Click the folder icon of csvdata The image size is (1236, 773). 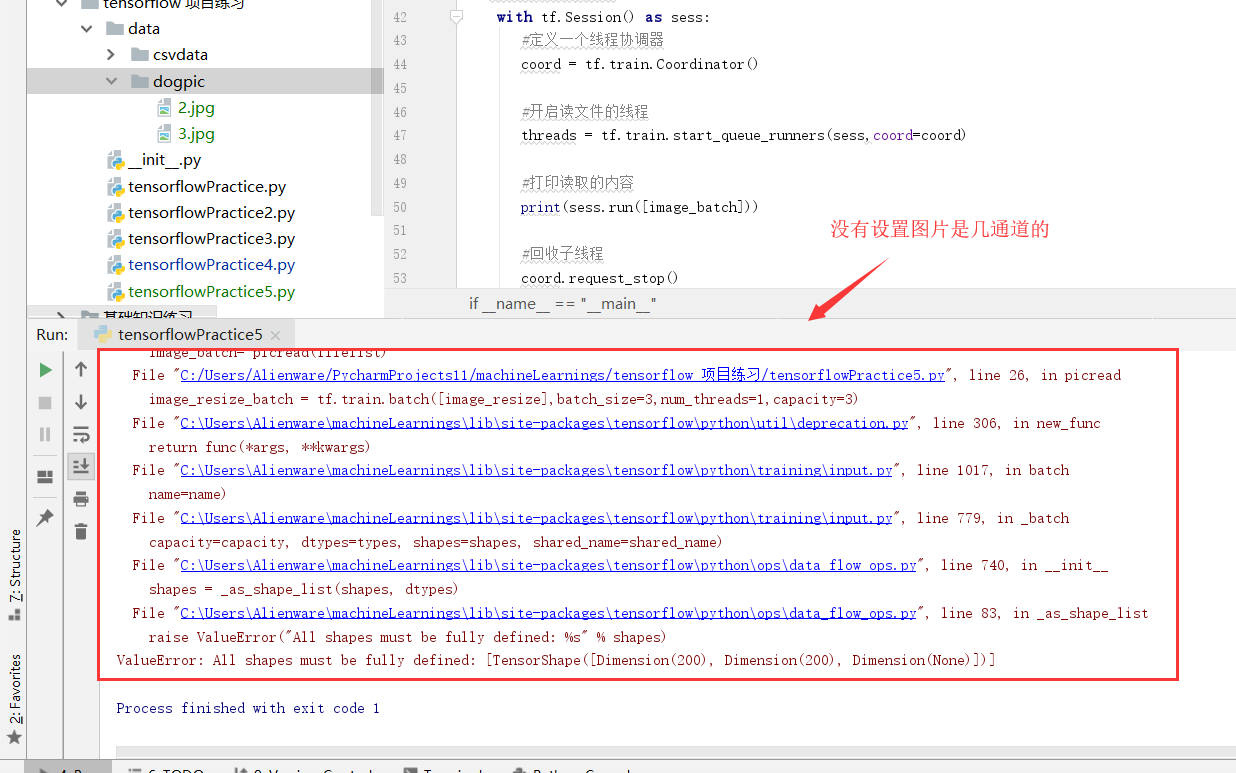tap(139, 55)
